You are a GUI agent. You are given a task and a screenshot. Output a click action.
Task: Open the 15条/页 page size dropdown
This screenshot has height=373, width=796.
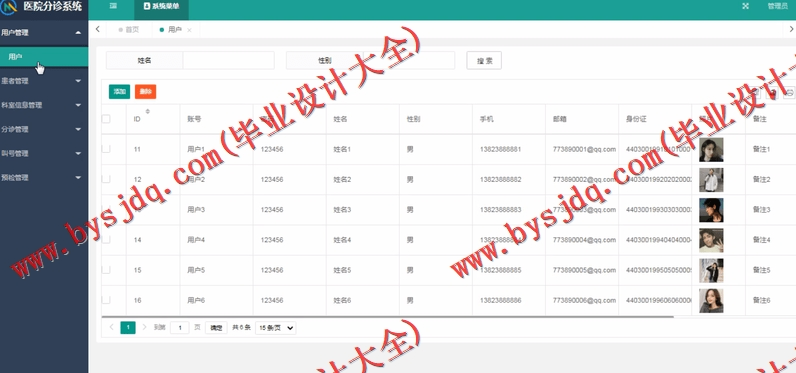276,328
